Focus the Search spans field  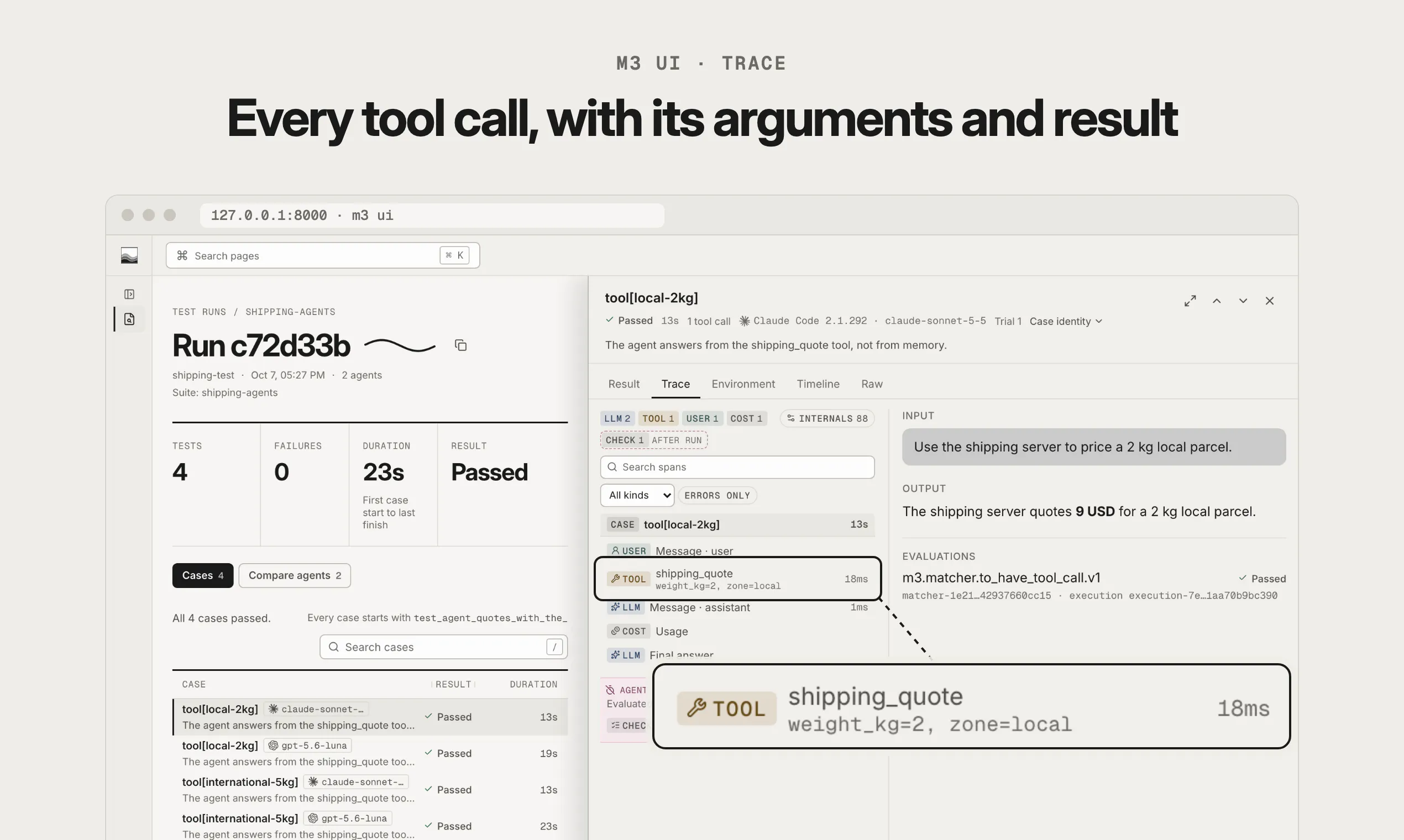(737, 467)
